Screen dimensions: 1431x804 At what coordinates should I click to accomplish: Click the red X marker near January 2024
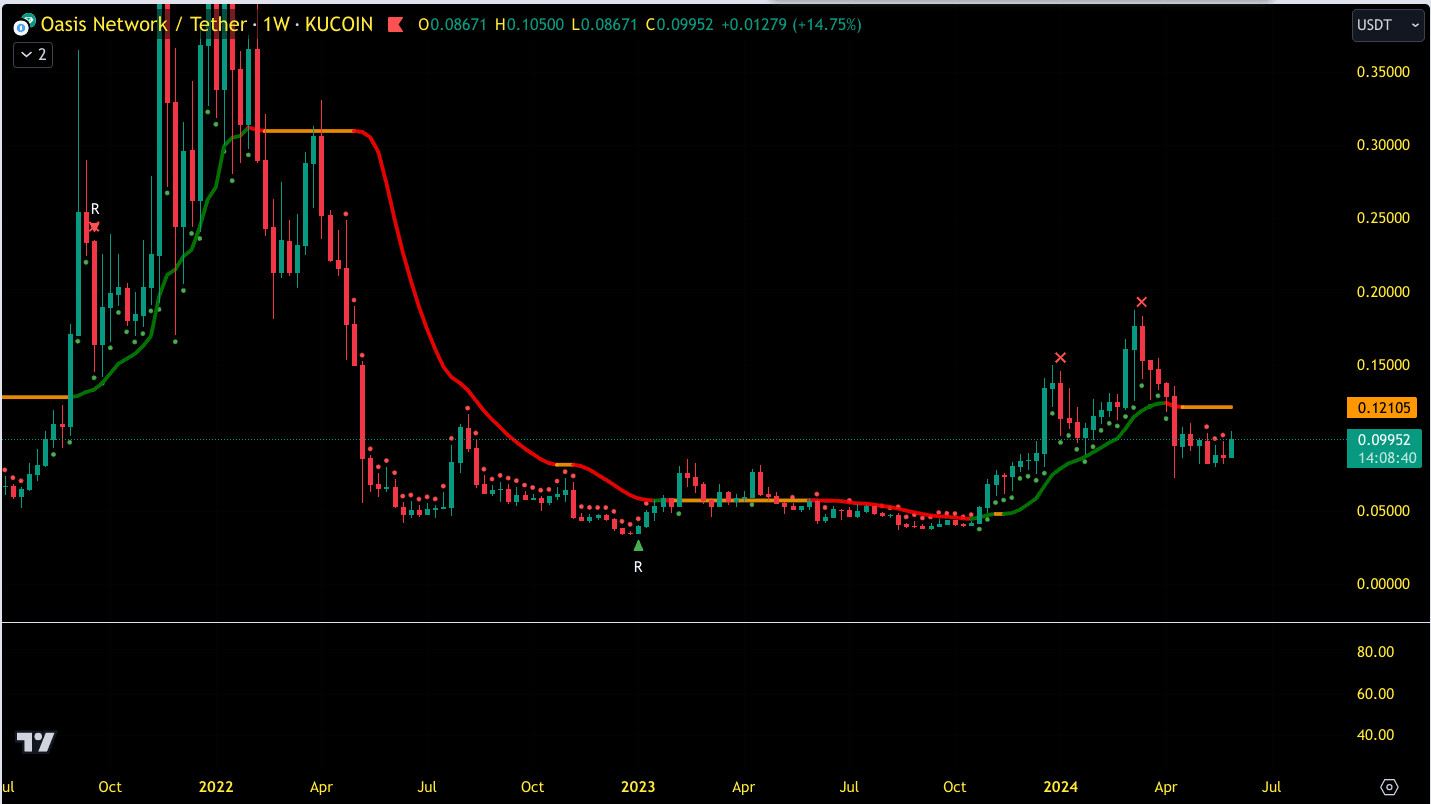pos(1060,357)
